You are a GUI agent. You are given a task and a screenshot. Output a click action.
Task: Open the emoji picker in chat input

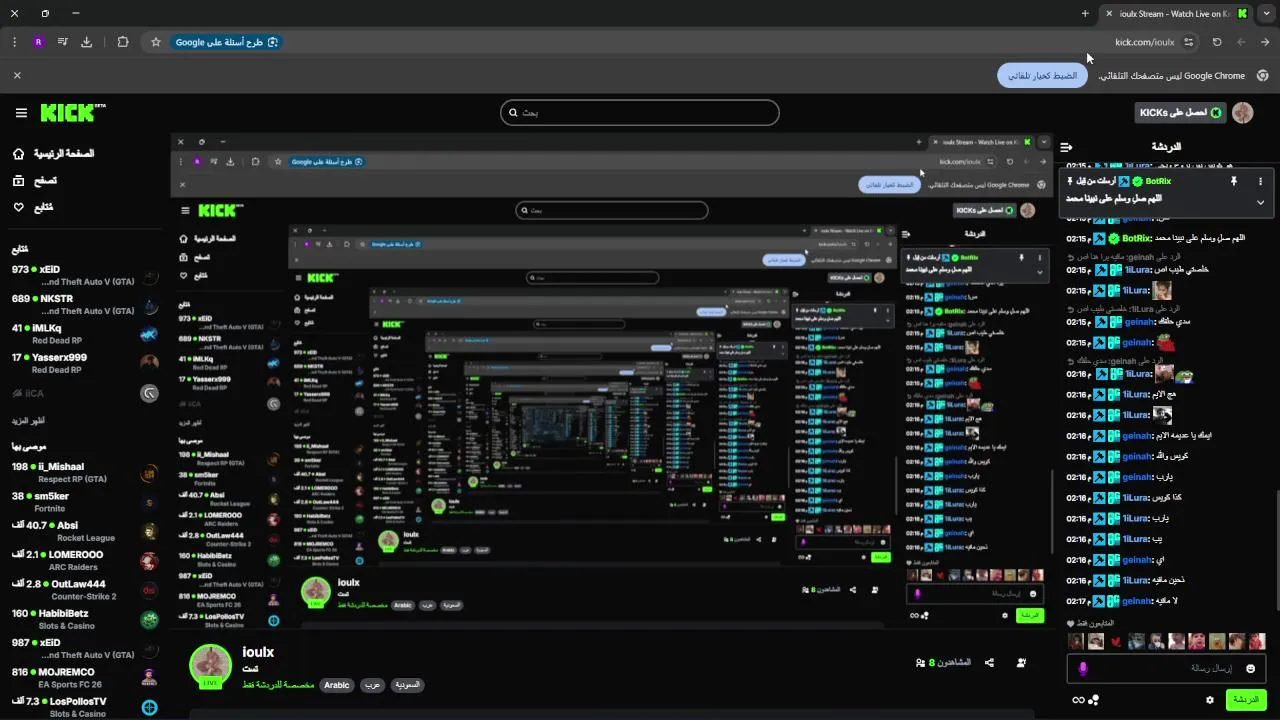[x=1250, y=668]
